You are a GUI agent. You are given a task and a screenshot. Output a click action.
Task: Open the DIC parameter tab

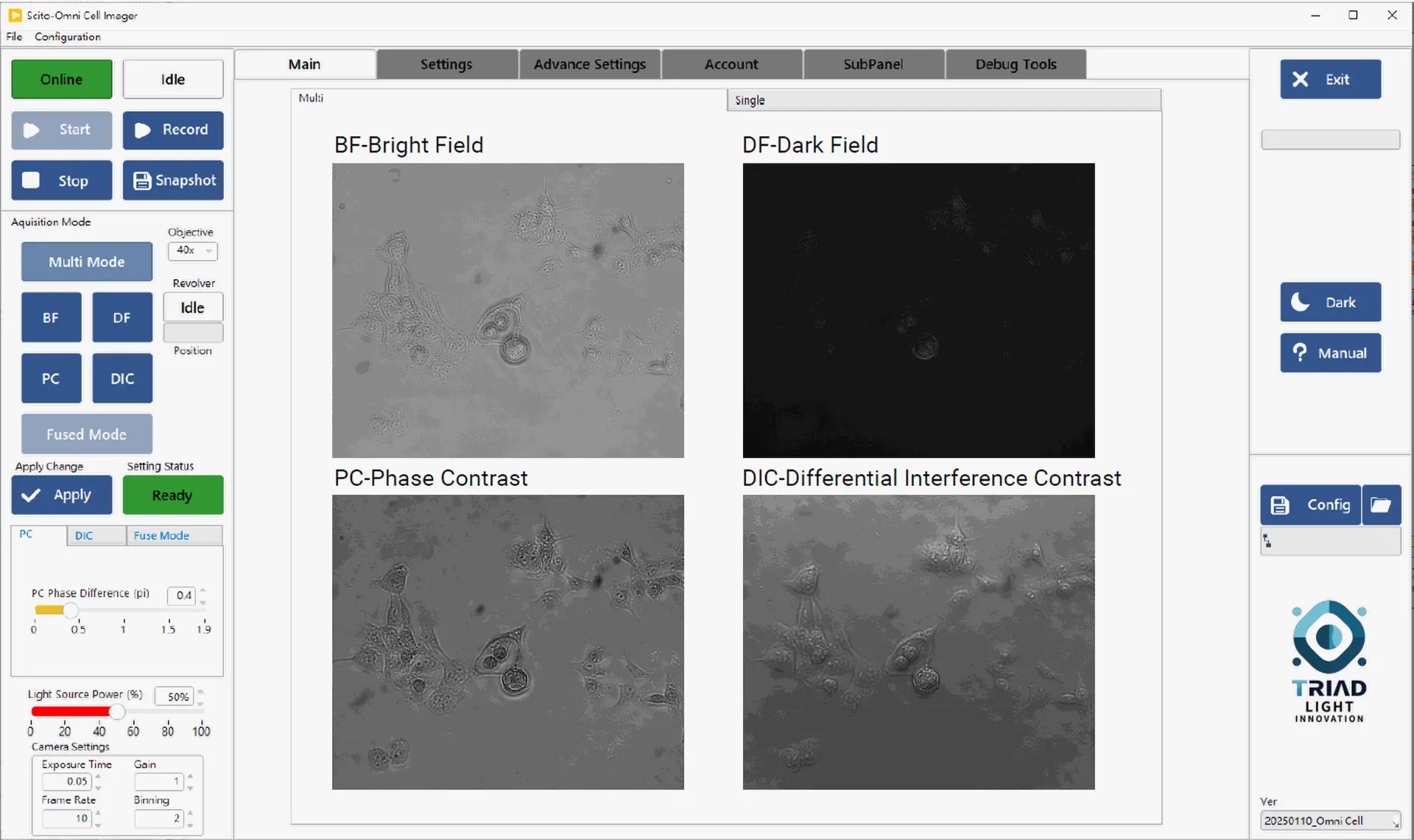click(96, 536)
